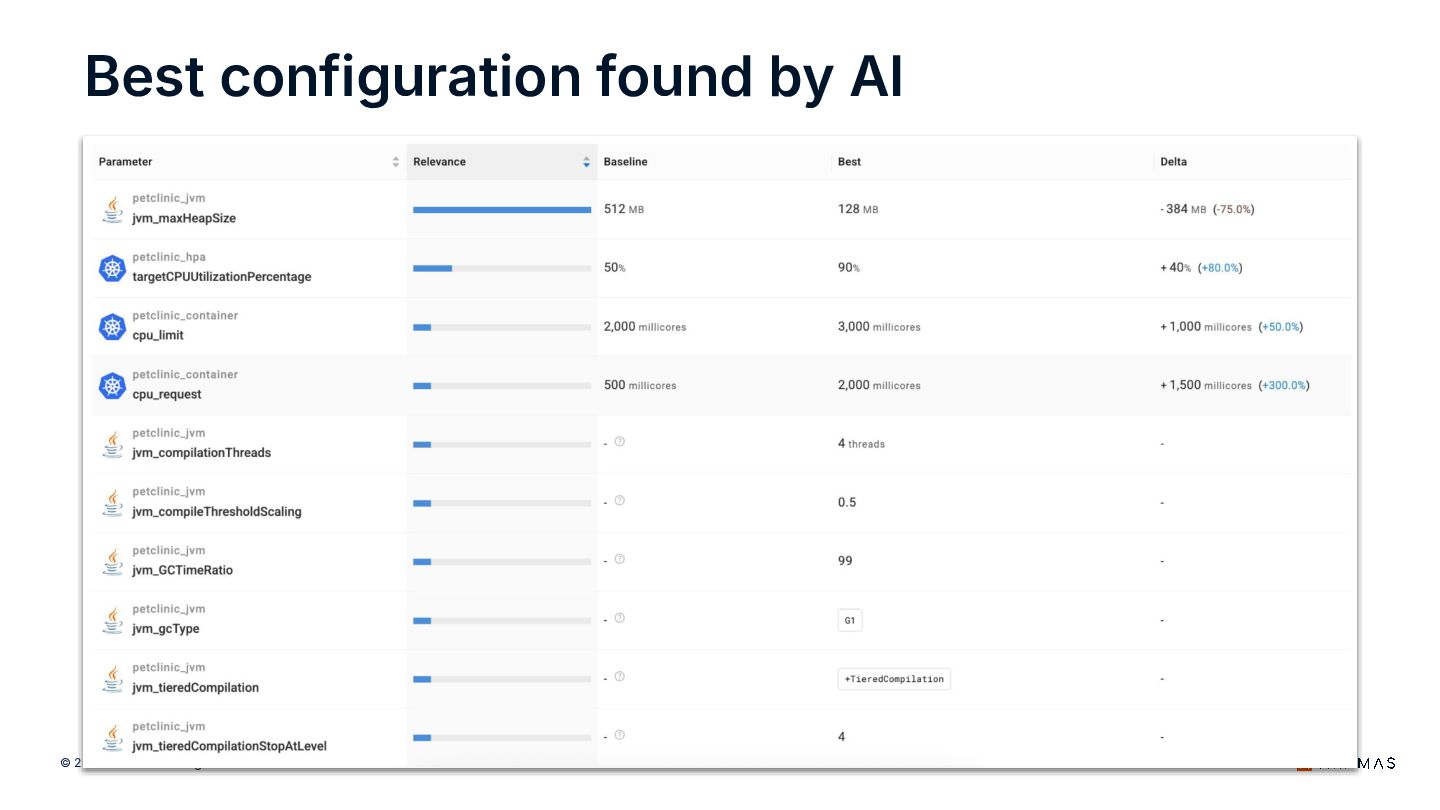
Task: Select the jvm_tieredCompilationStopAtLevel parameter name
Action: (x=229, y=746)
